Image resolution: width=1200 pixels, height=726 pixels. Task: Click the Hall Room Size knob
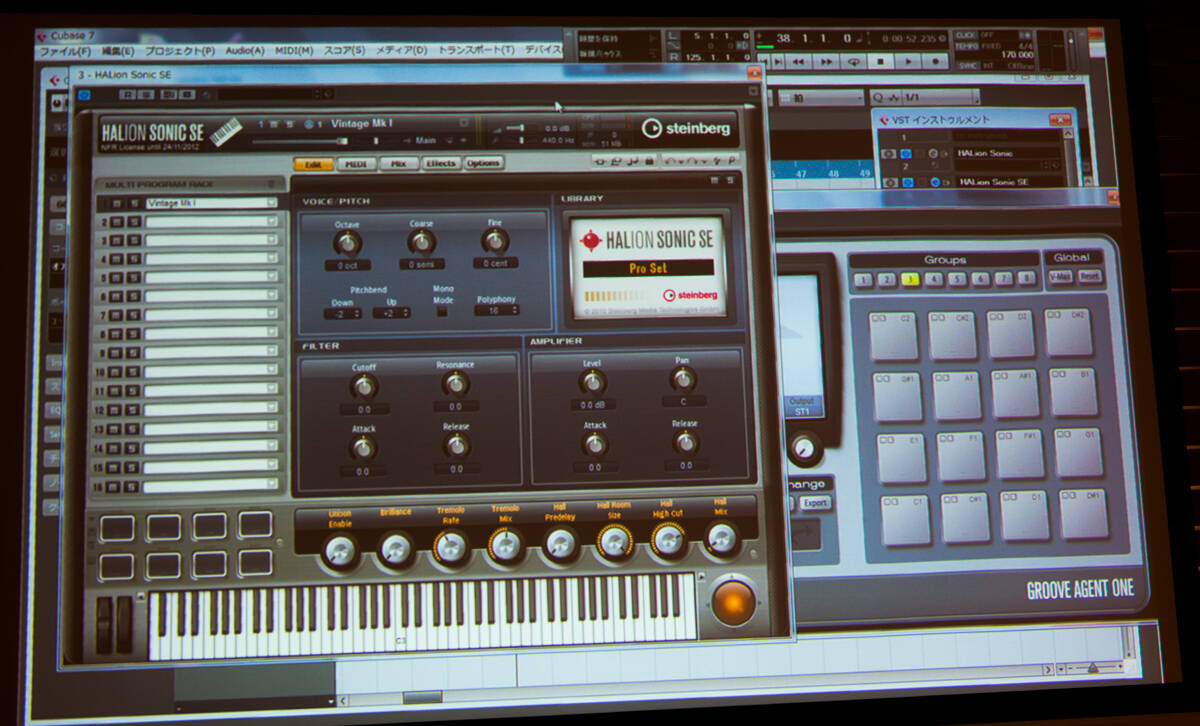[613, 541]
